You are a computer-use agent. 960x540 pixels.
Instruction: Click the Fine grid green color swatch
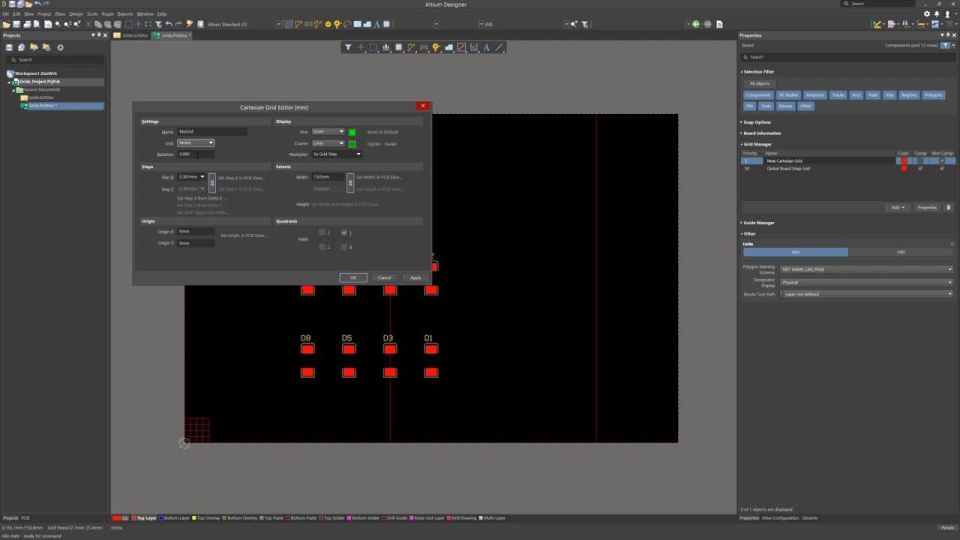(352, 132)
